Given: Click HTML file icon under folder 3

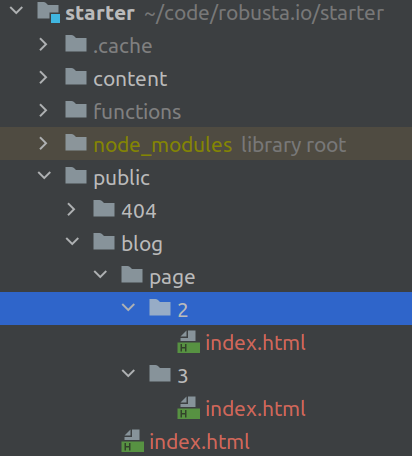Looking at the screenshot, I should point(189,407).
